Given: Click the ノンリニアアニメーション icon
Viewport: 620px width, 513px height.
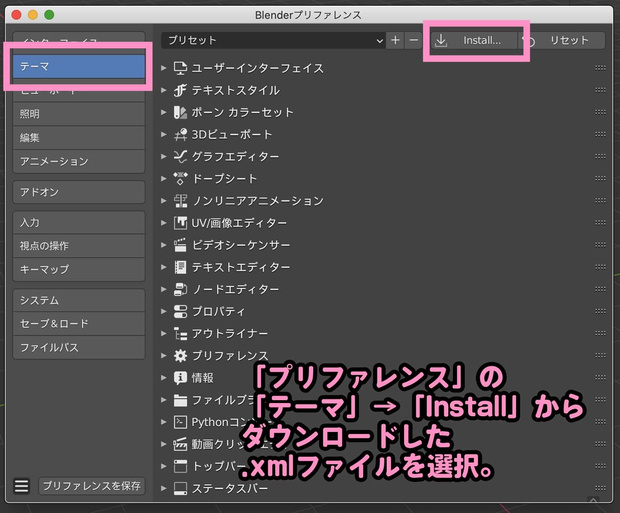Looking at the screenshot, I should [180, 201].
